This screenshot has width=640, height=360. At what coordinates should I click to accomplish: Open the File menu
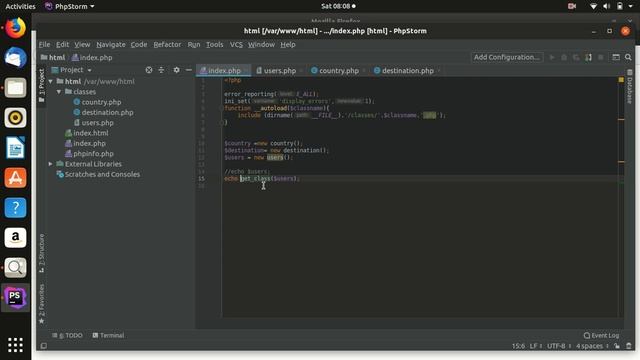[44, 44]
